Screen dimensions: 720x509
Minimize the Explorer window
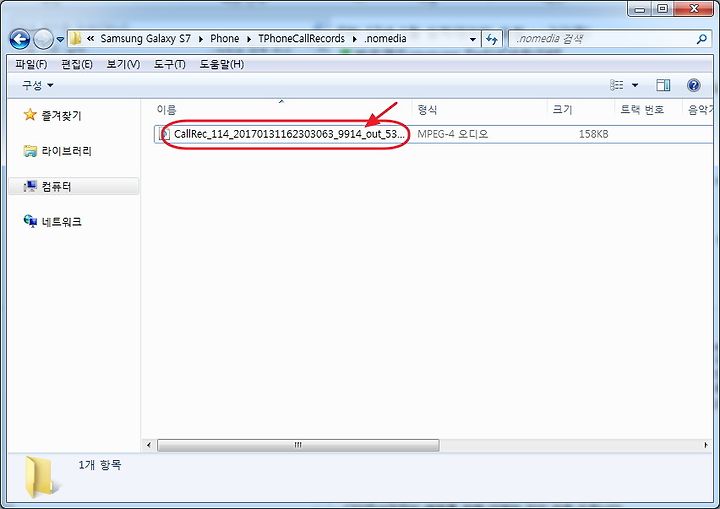point(640,9)
